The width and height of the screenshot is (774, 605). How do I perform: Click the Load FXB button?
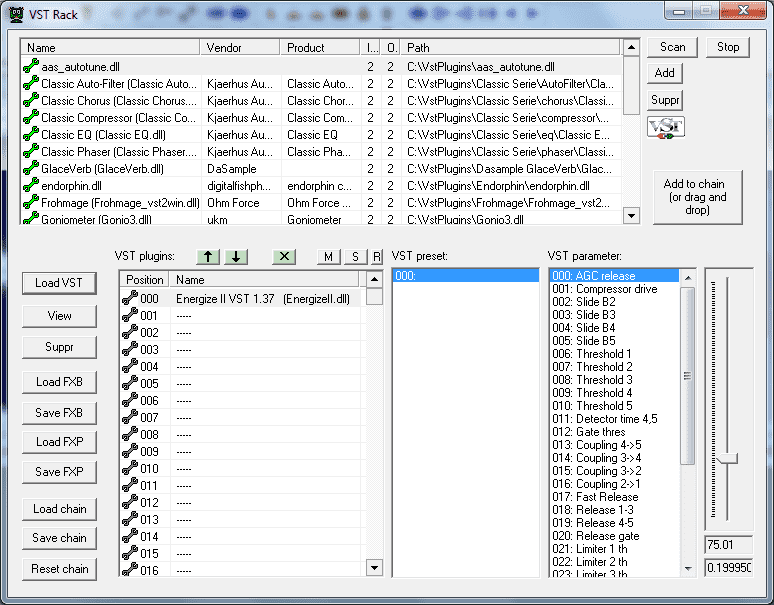click(59, 382)
